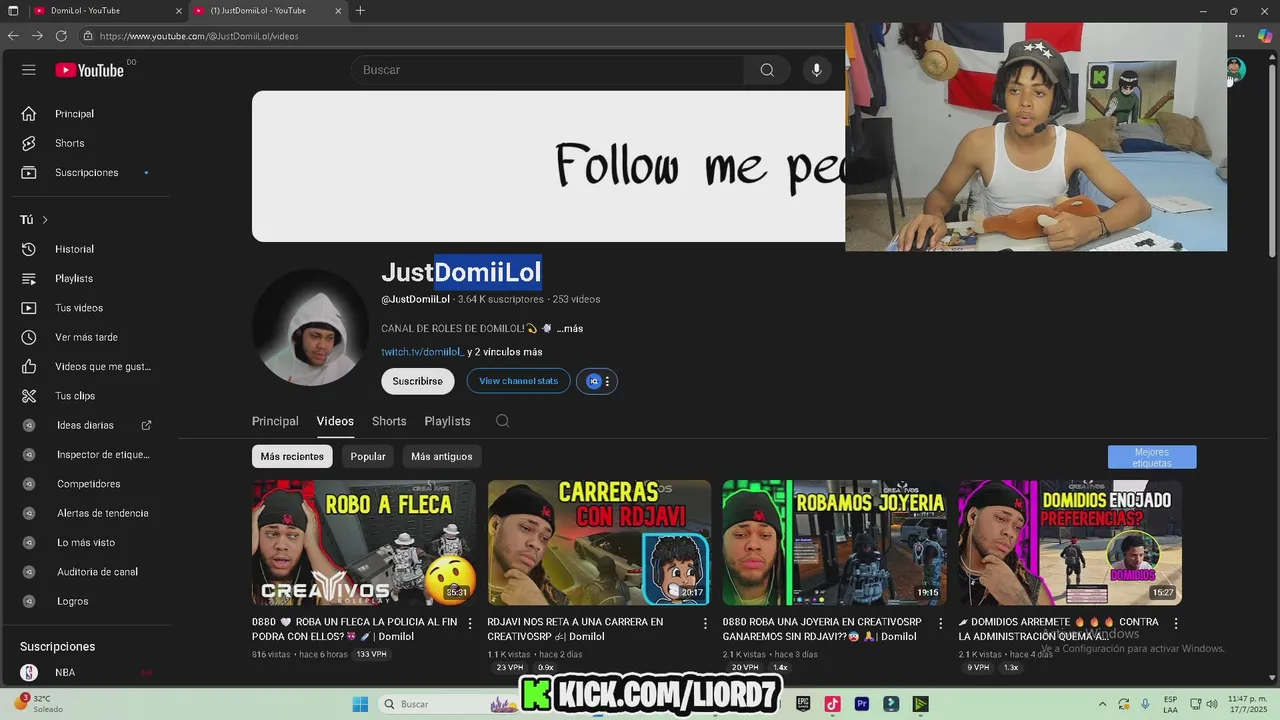Screen dimensions: 1280x720
Task: Open vidIQ channel options icon button
Action: (x=597, y=381)
